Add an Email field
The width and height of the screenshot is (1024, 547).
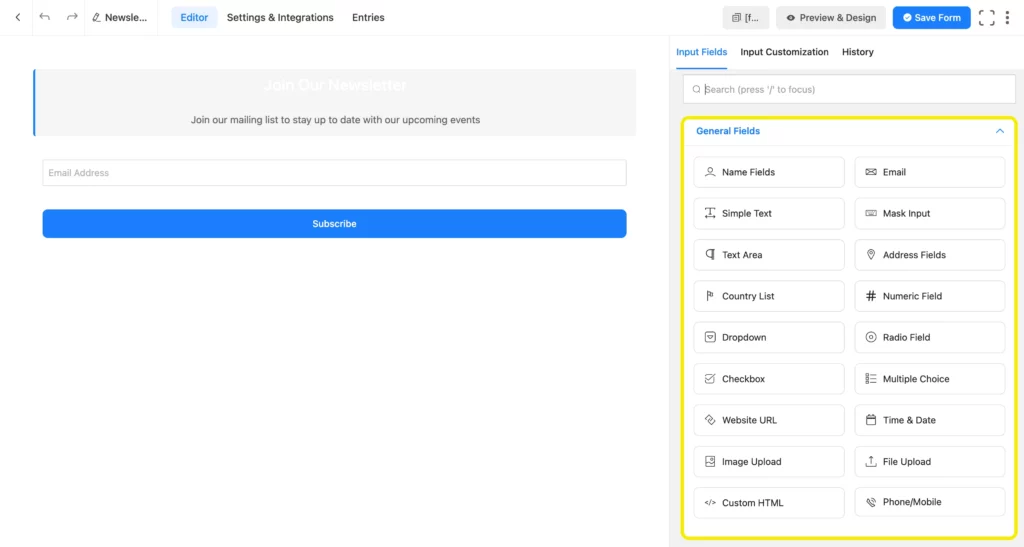929,172
